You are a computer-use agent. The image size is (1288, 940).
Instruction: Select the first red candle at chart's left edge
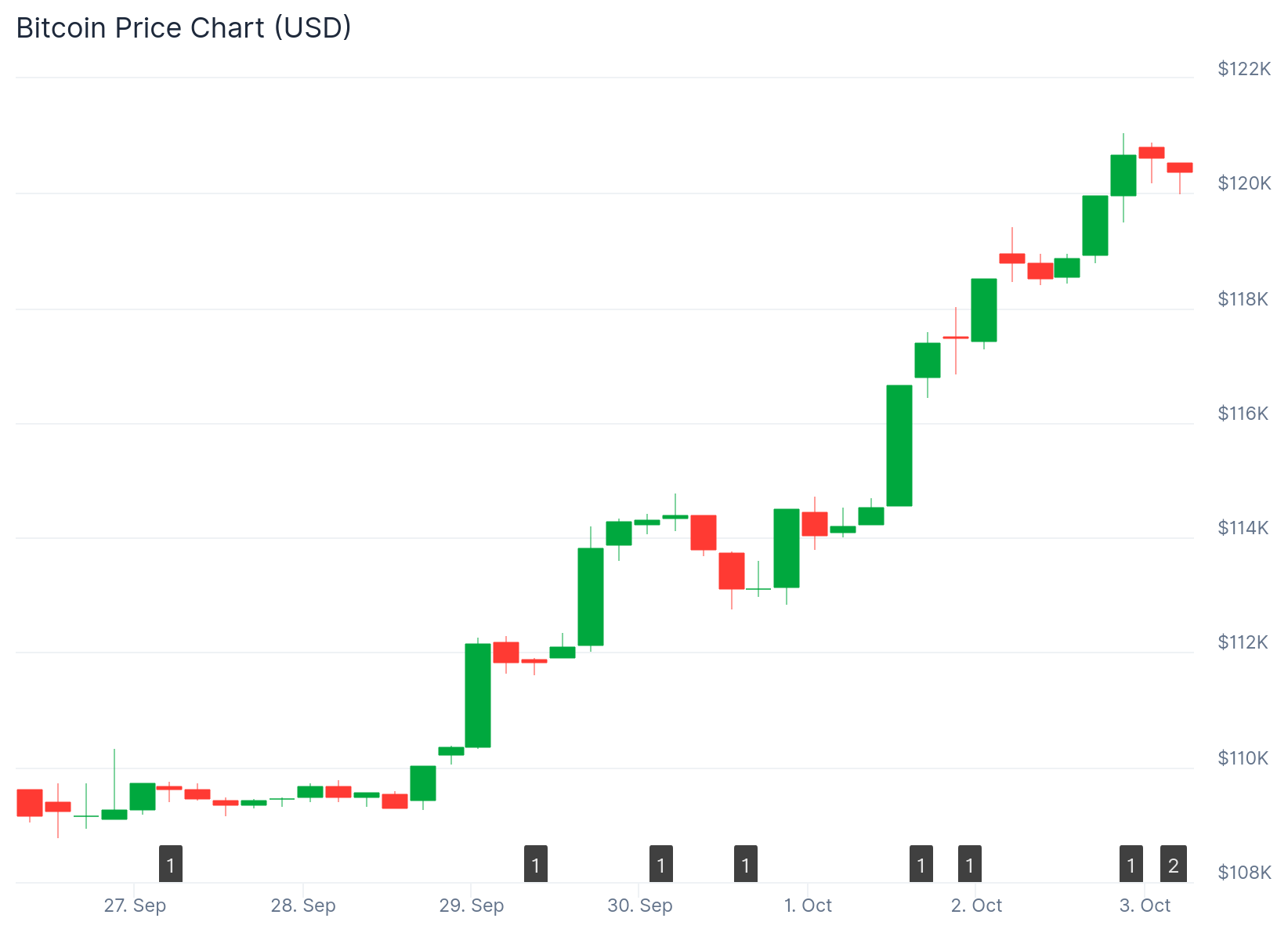click(x=30, y=802)
